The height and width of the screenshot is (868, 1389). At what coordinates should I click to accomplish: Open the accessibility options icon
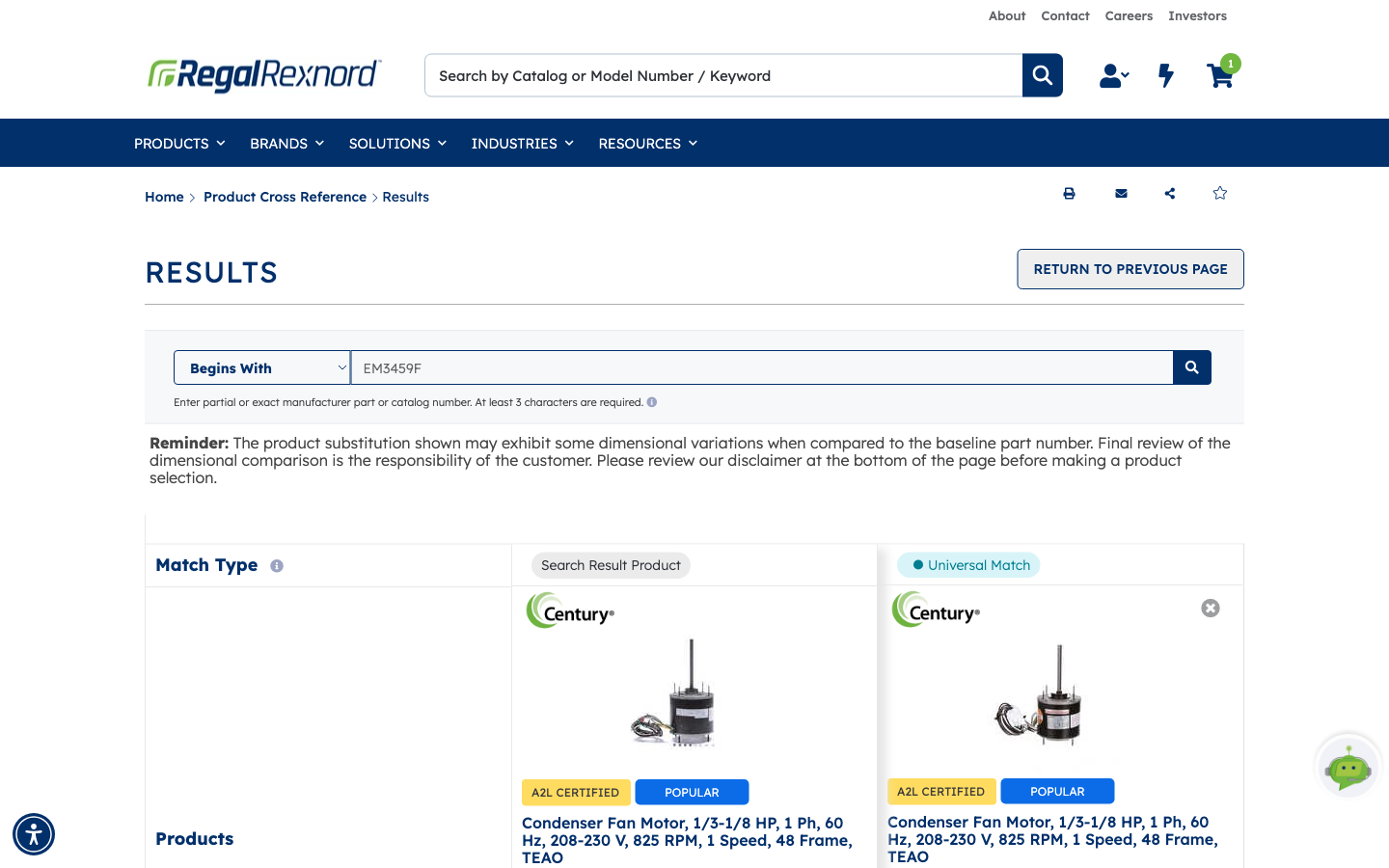pyautogui.click(x=34, y=834)
